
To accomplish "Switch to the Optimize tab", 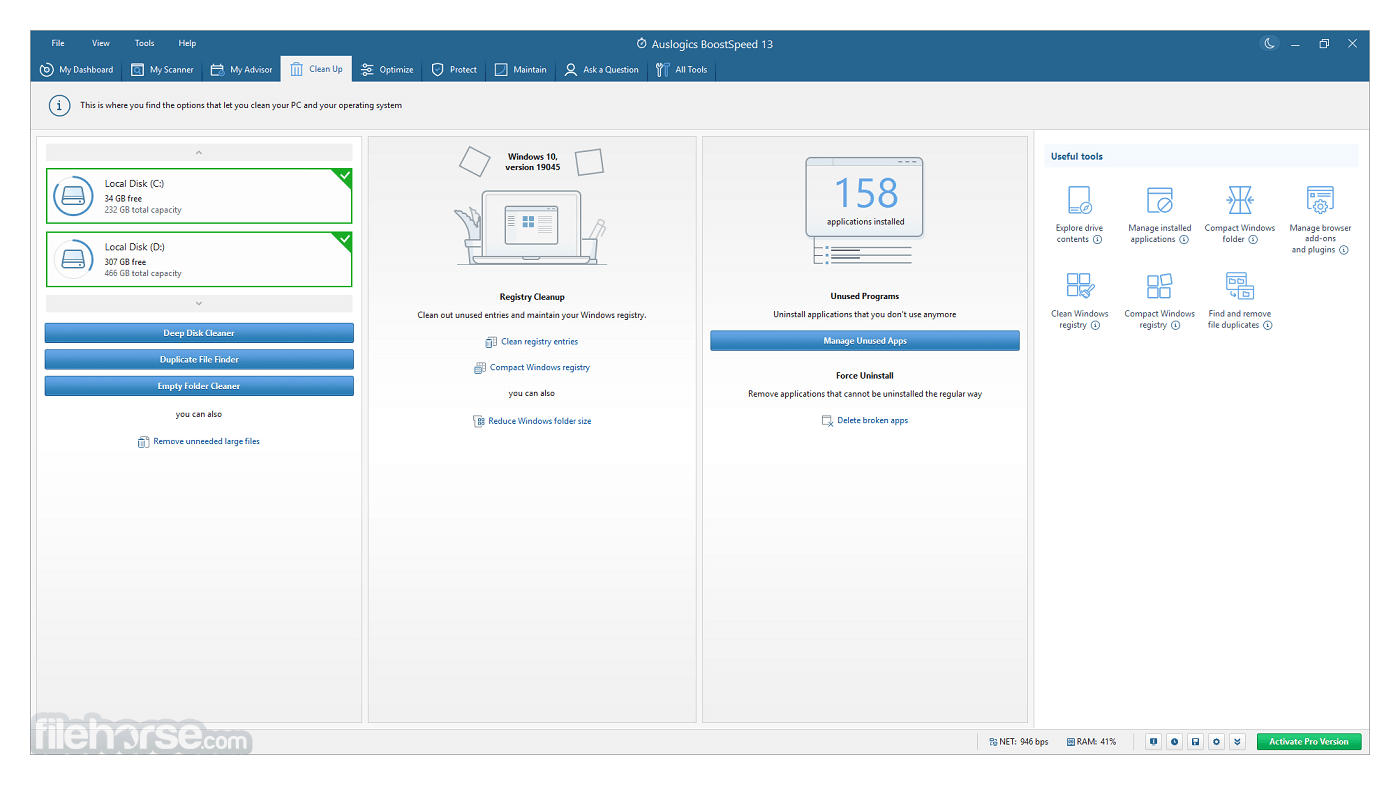I will point(387,70).
